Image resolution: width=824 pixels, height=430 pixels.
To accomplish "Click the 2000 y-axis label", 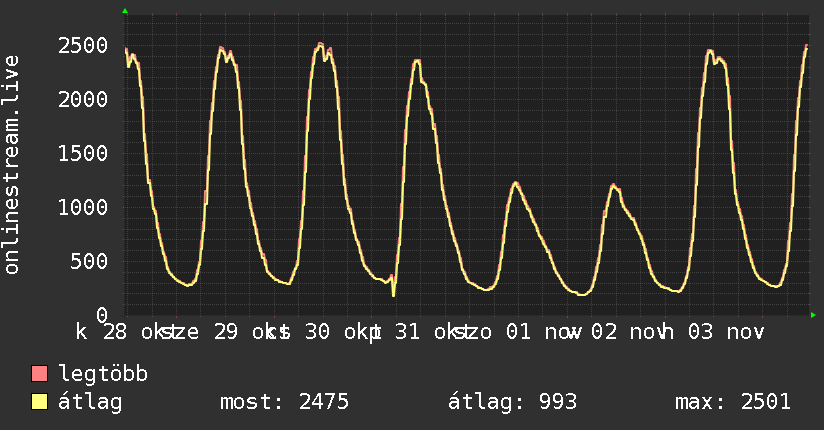I will tap(83, 99).
